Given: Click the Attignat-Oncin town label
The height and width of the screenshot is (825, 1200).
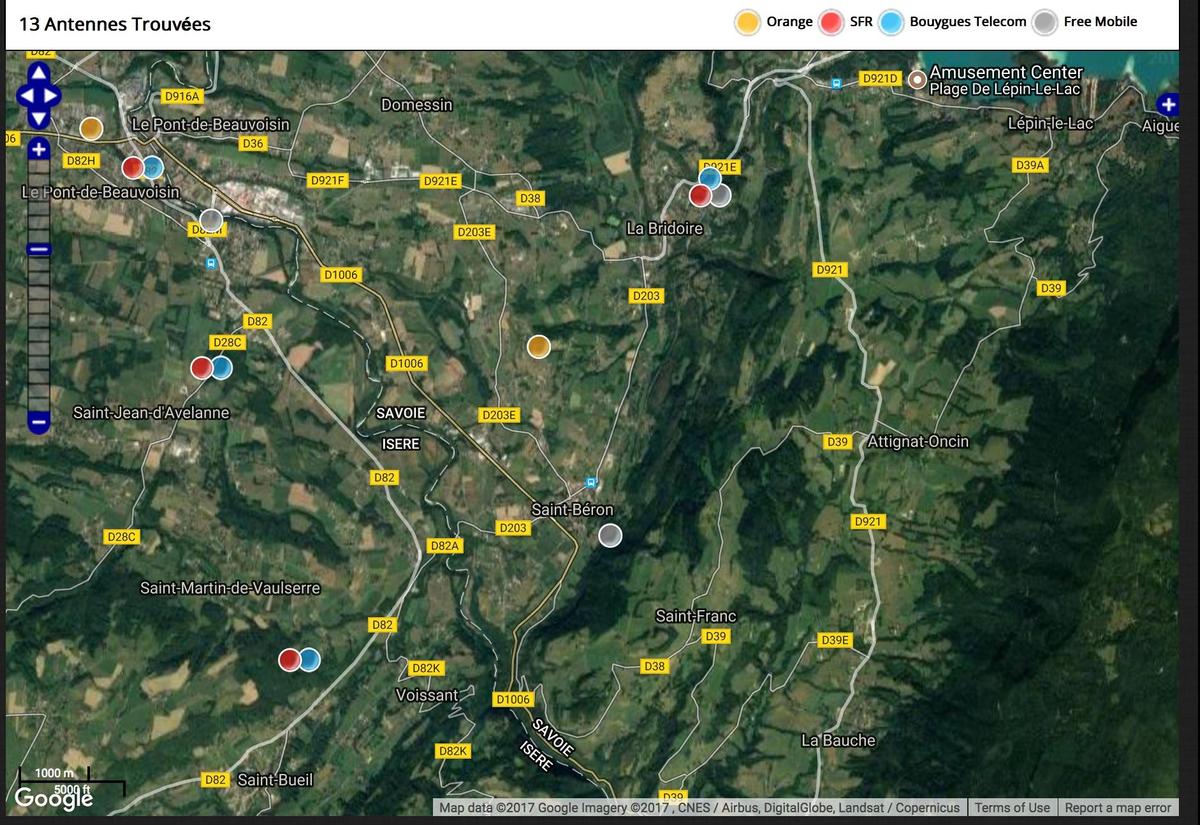Looking at the screenshot, I should (x=918, y=441).
